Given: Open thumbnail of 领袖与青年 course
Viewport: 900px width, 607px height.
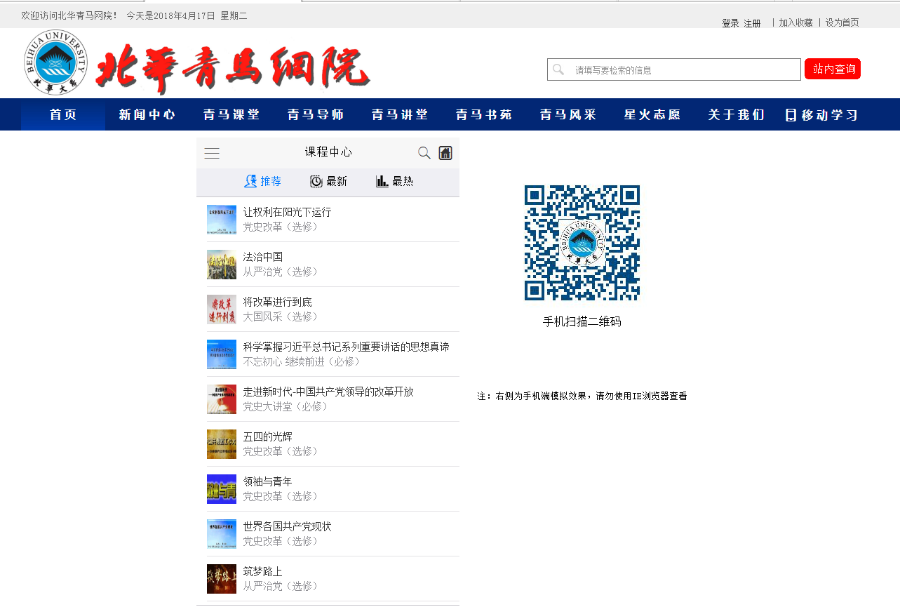Looking at the screenshot, I should coord(222,489).
